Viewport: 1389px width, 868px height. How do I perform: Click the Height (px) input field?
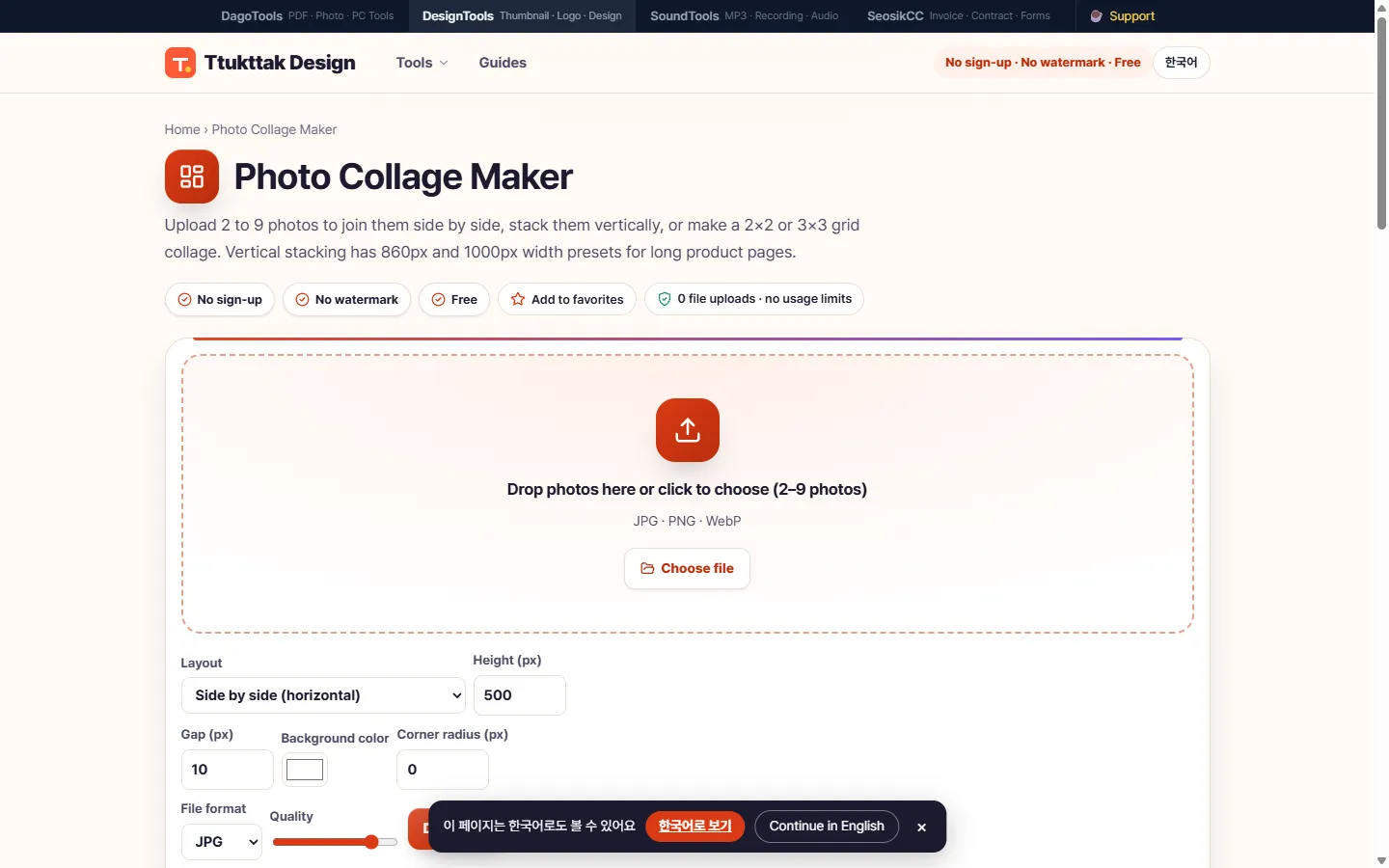[519, 695]
